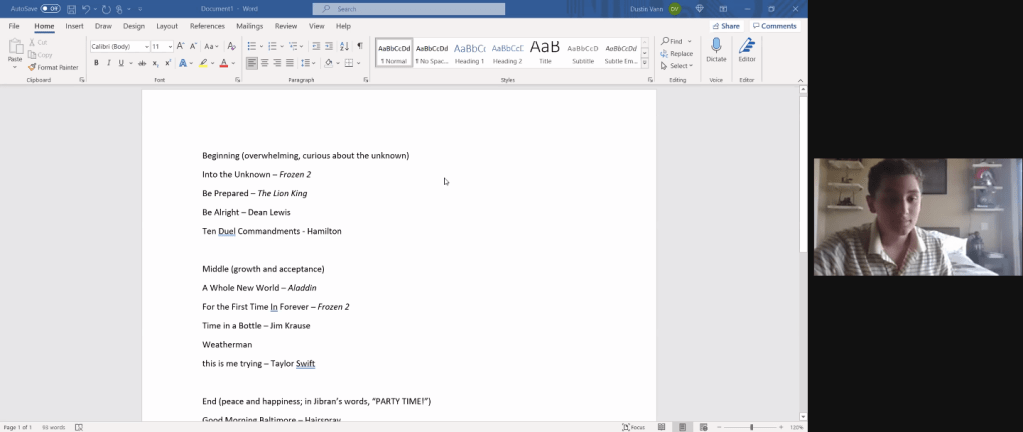Image resolution: width=1023 pixels, height=432 pixels.
Task: Show paragraph marks with pilcrow icon
Action: [359, 46]
